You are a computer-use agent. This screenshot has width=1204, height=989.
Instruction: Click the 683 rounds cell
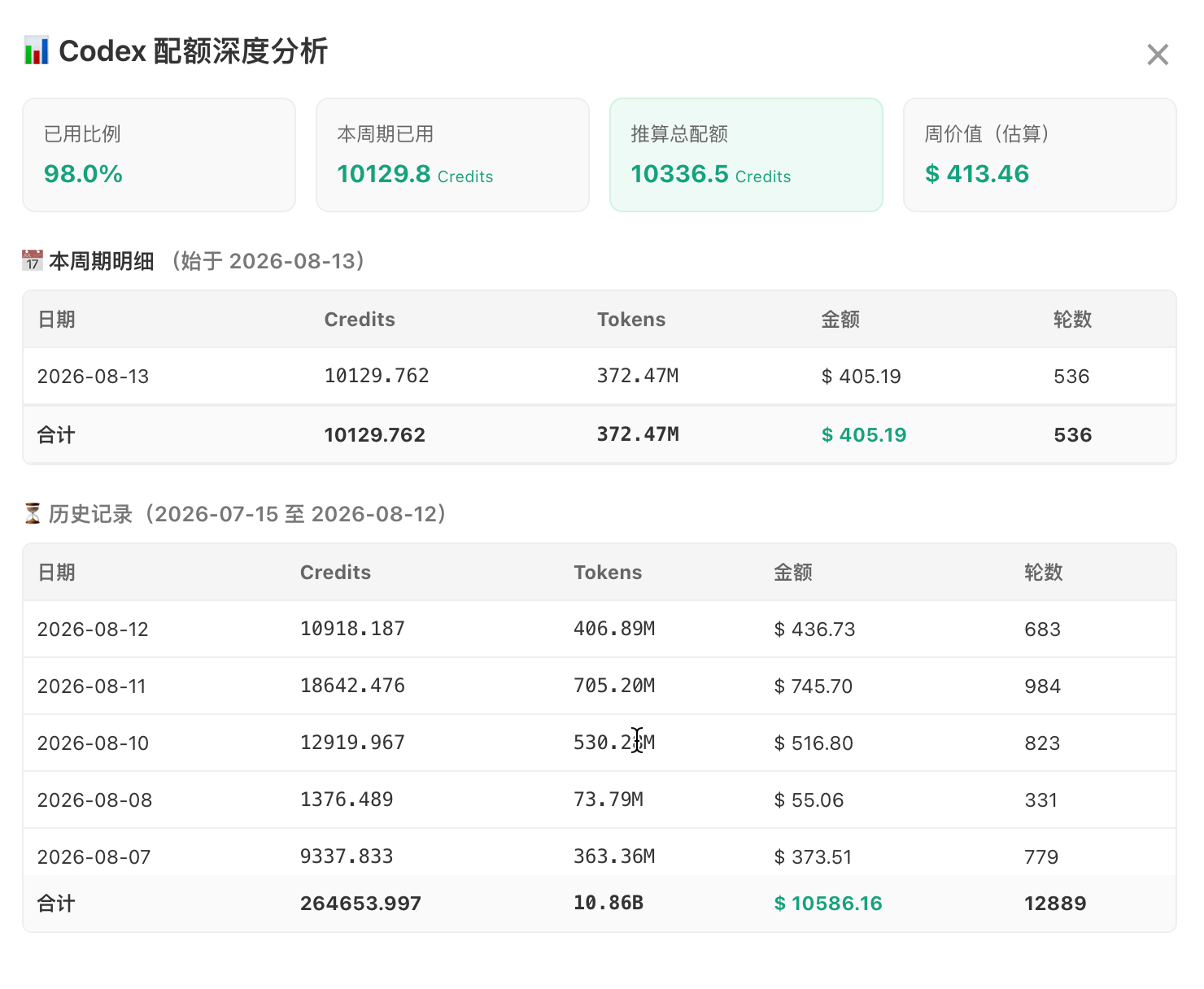point(1043,630)
